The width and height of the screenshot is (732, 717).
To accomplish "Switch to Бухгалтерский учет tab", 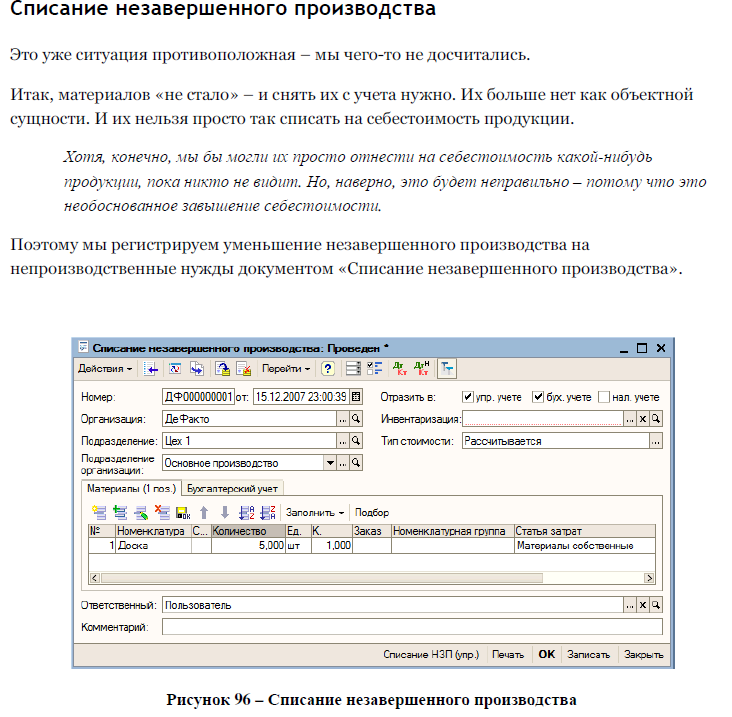I will coord(232,489).
